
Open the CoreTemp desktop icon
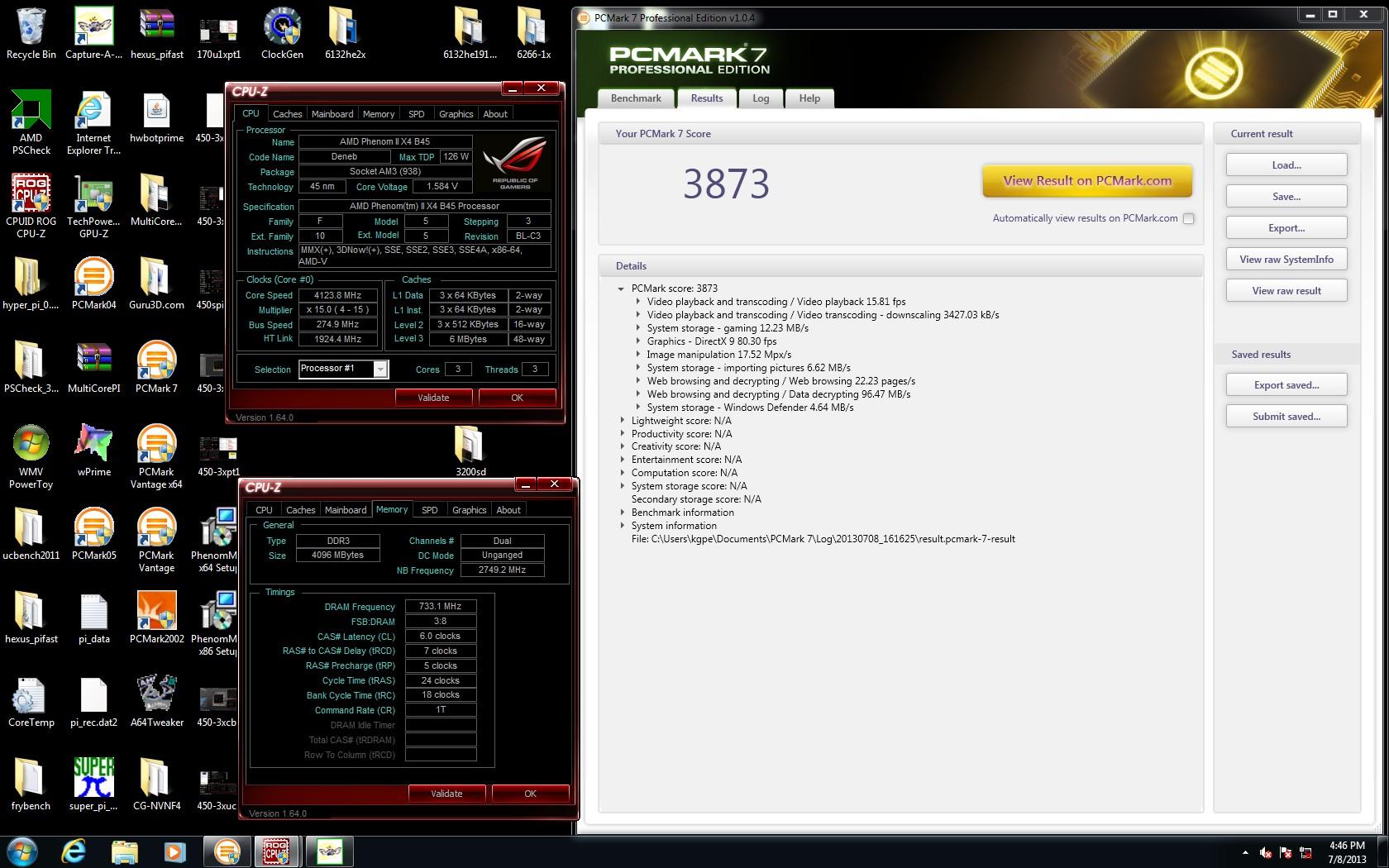pos(31,701)
